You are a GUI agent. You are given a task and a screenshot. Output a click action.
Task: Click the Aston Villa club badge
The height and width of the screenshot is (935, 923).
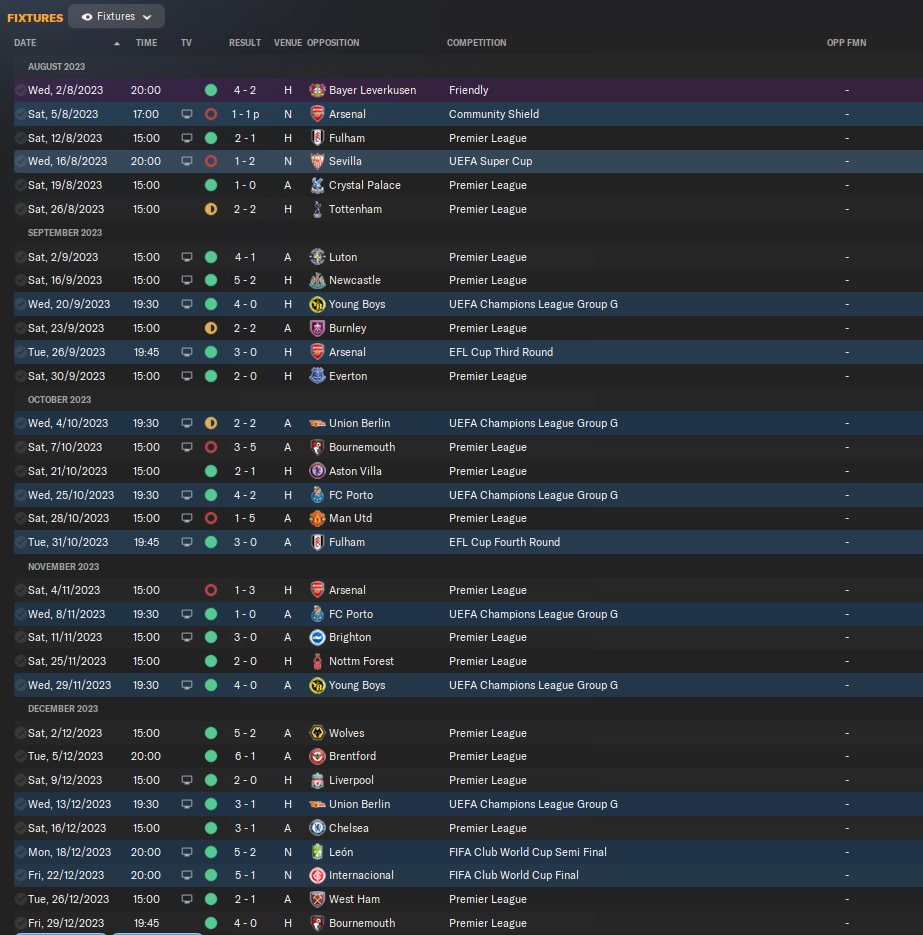pos(317,471)
